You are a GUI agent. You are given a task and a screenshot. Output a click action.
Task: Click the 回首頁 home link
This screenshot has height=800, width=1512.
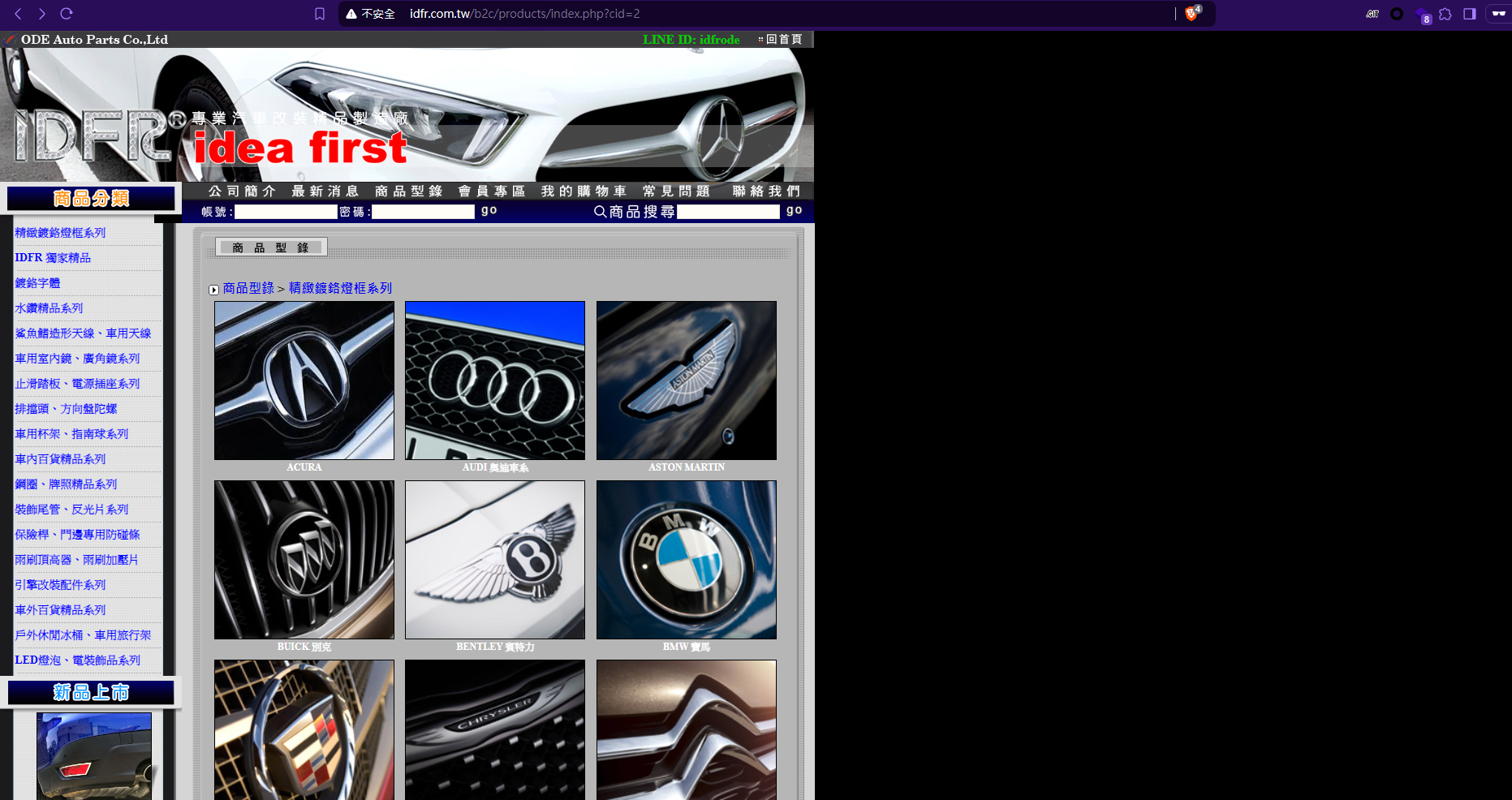point(783,40)
